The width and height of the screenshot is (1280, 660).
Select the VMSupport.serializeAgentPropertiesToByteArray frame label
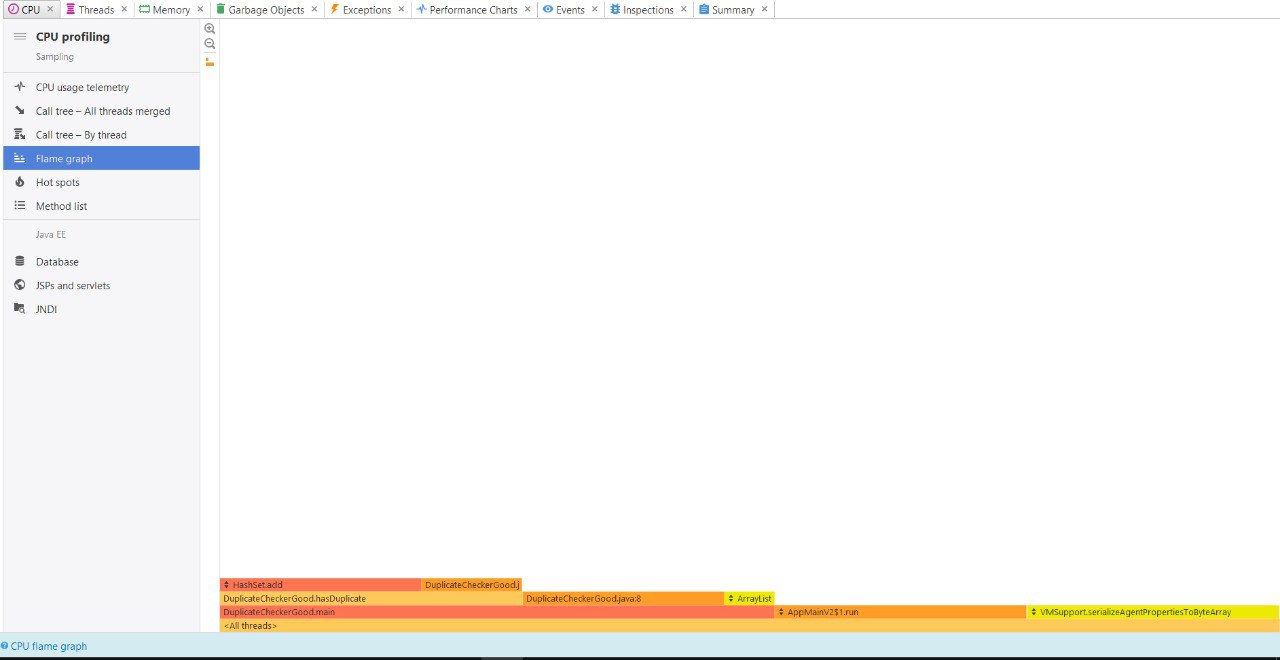(x=1135, y=612)
